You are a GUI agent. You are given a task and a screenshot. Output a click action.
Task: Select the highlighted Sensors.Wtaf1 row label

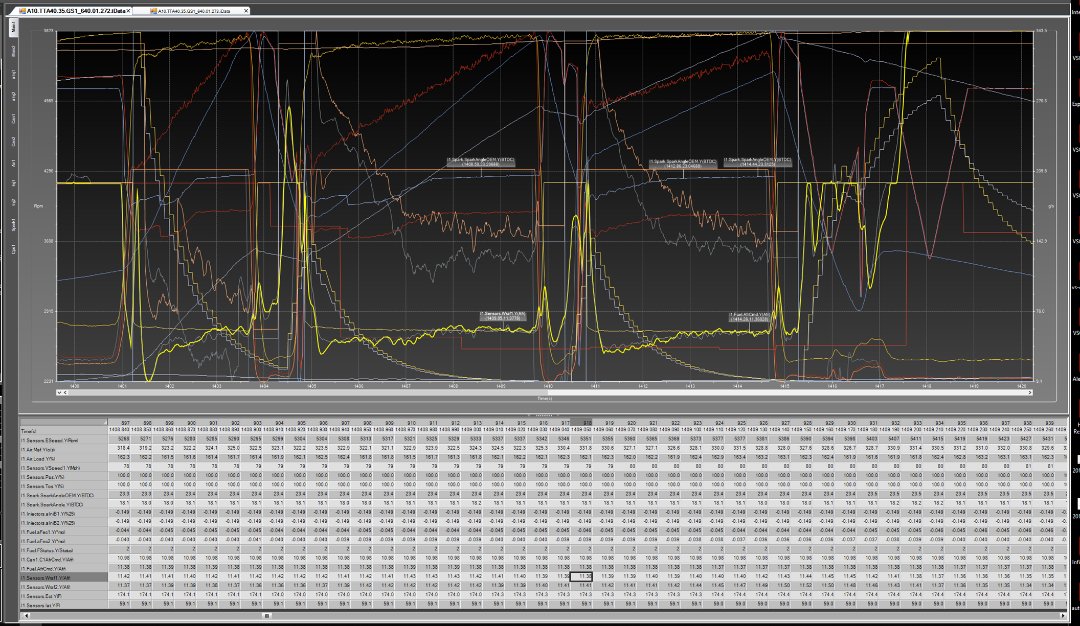(63, 578)
